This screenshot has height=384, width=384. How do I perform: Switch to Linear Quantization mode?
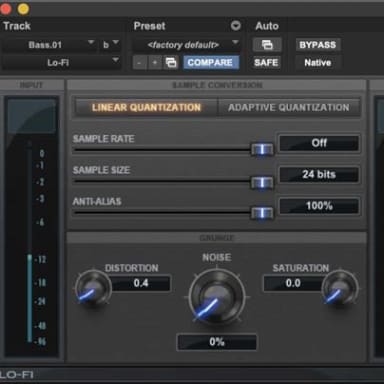pos(146,107)
